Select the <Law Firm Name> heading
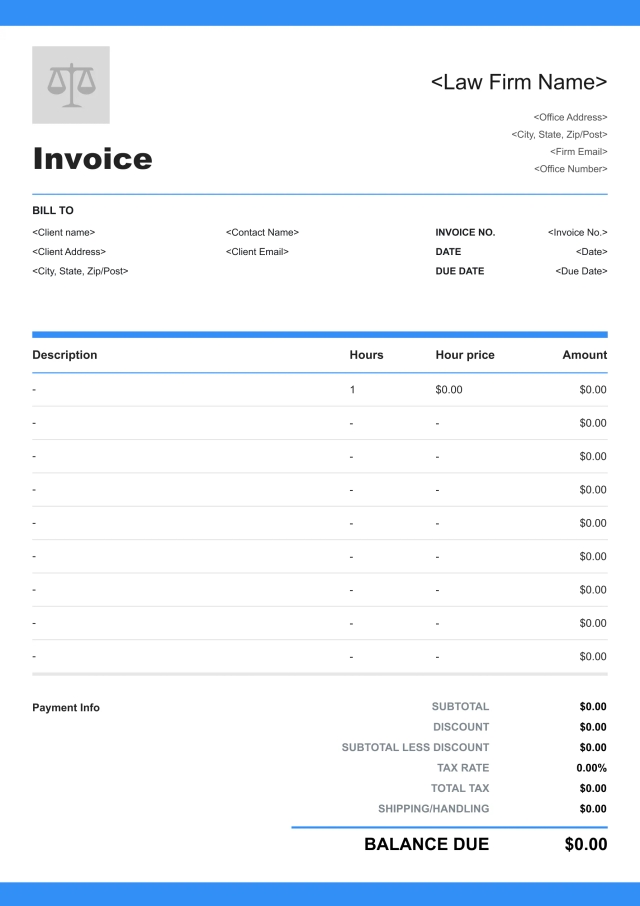The image size is (640, 906). (519, 82)
